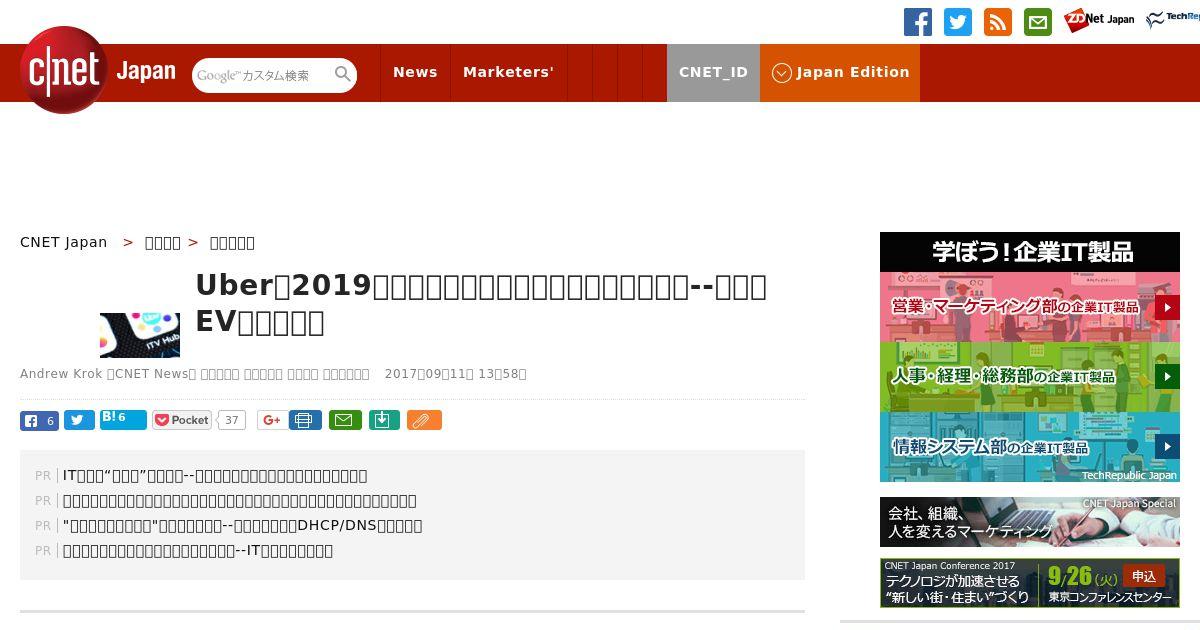Tweet the article via Twitter share button
The image size is (1200, 630).
79,421
